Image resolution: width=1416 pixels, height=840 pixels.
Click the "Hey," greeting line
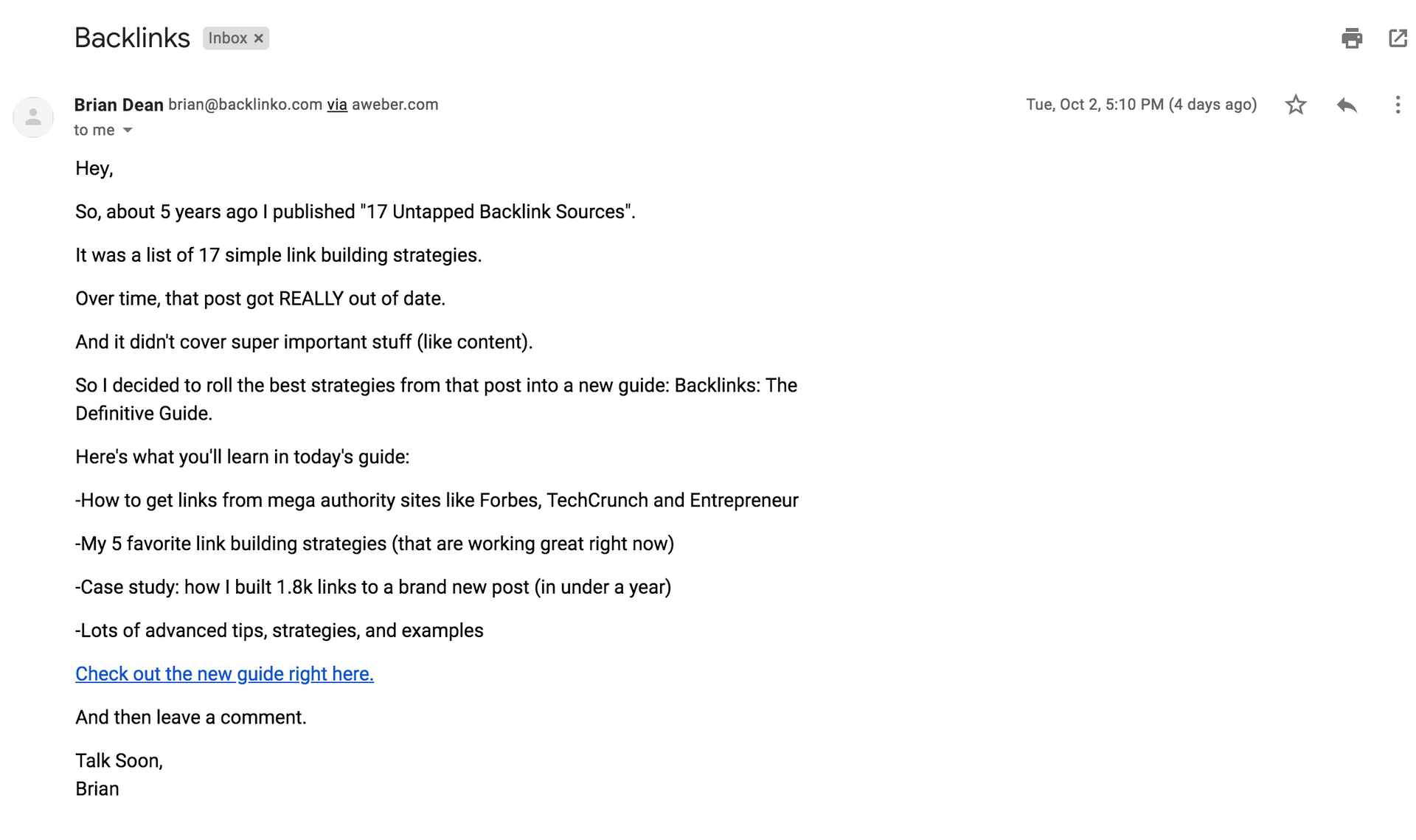pyautogui.click(x=94, y=168)
